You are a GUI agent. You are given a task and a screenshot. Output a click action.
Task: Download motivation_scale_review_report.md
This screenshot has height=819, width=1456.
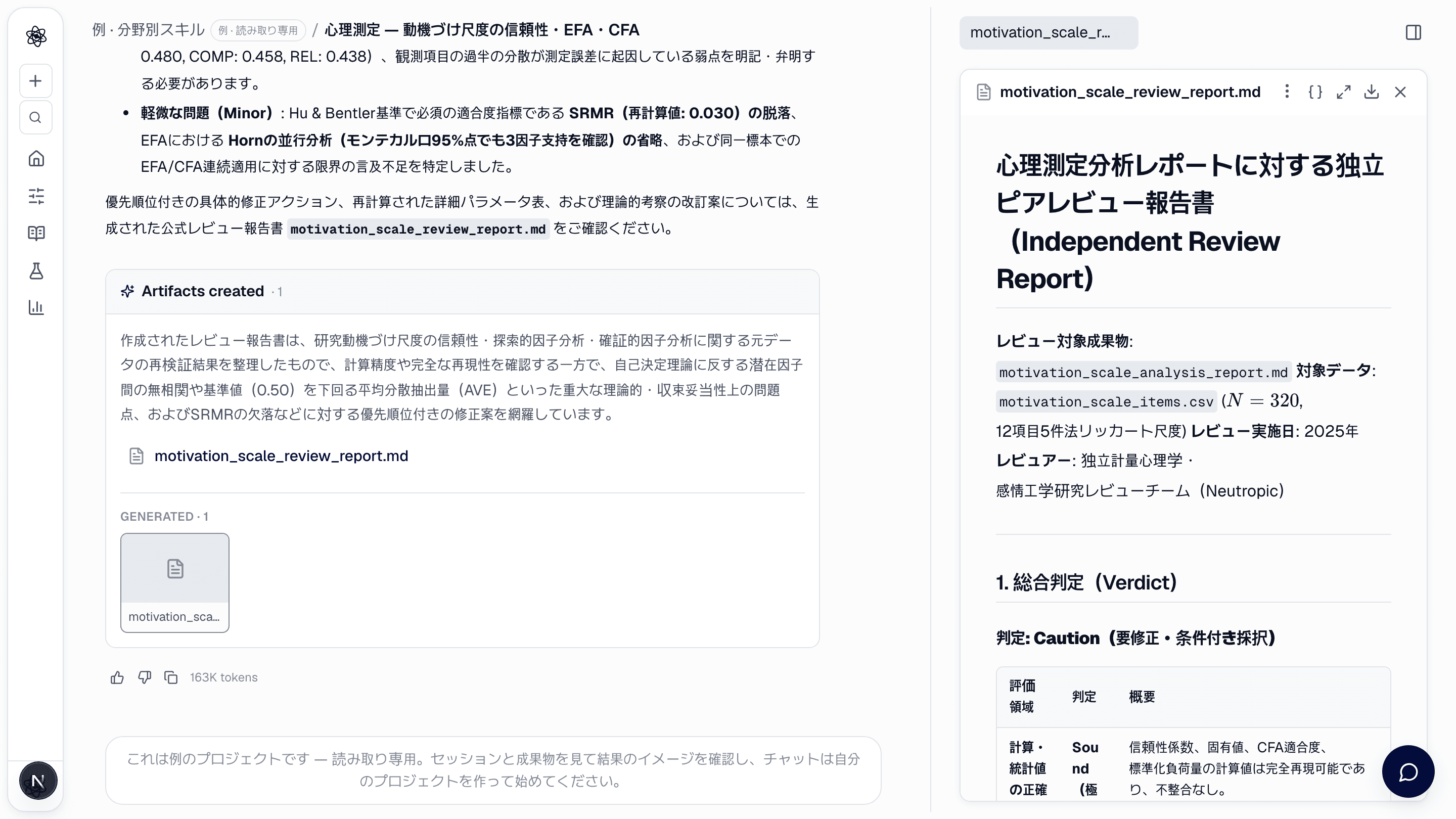pyautogui.click(x=1372, y=92)
